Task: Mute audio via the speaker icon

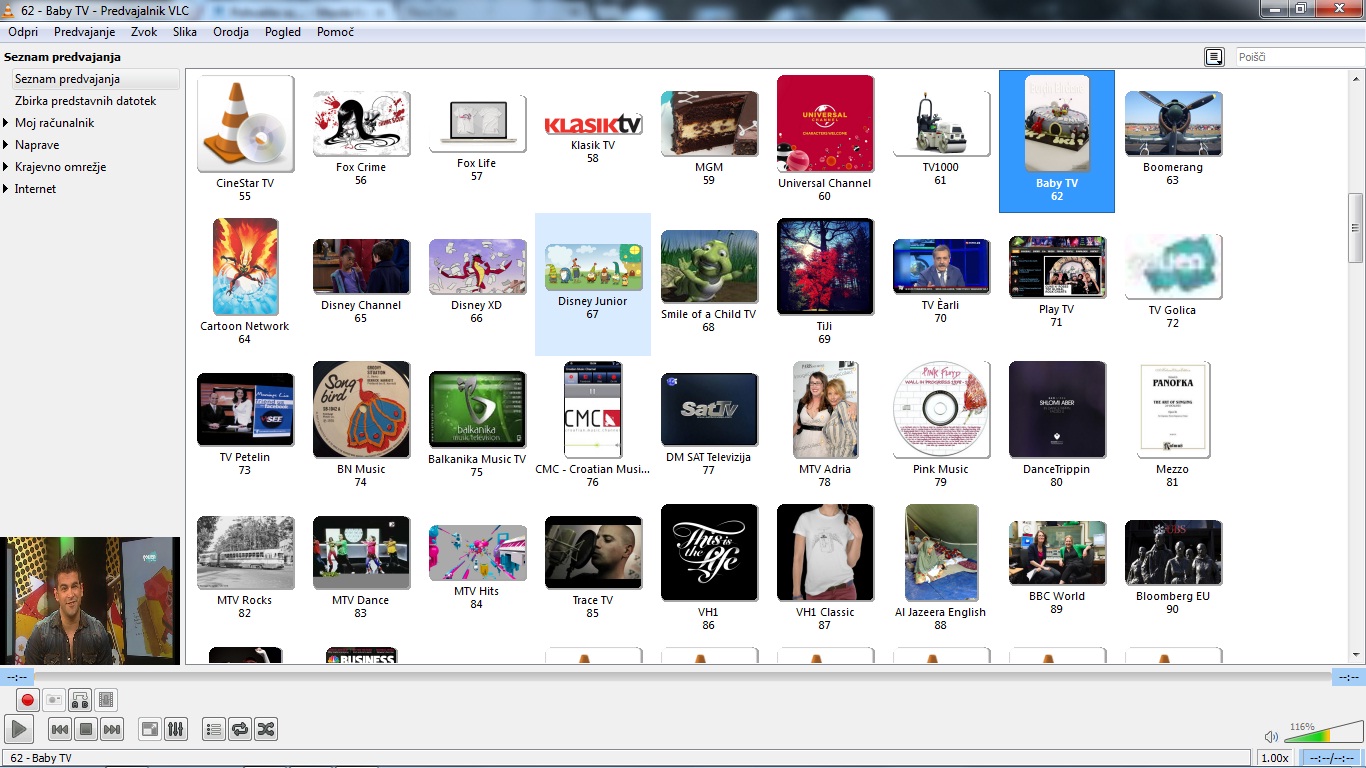Action: [1271, 737]
